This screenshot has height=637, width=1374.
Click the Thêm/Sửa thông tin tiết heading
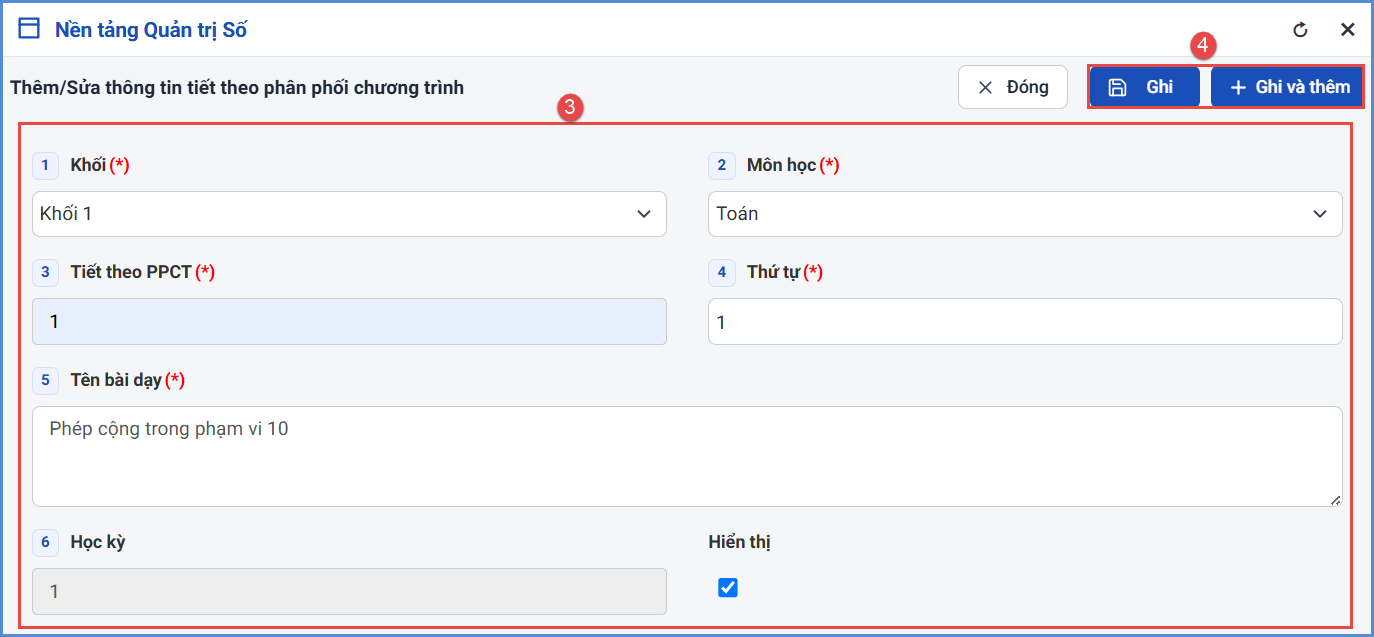pos(237,88)
